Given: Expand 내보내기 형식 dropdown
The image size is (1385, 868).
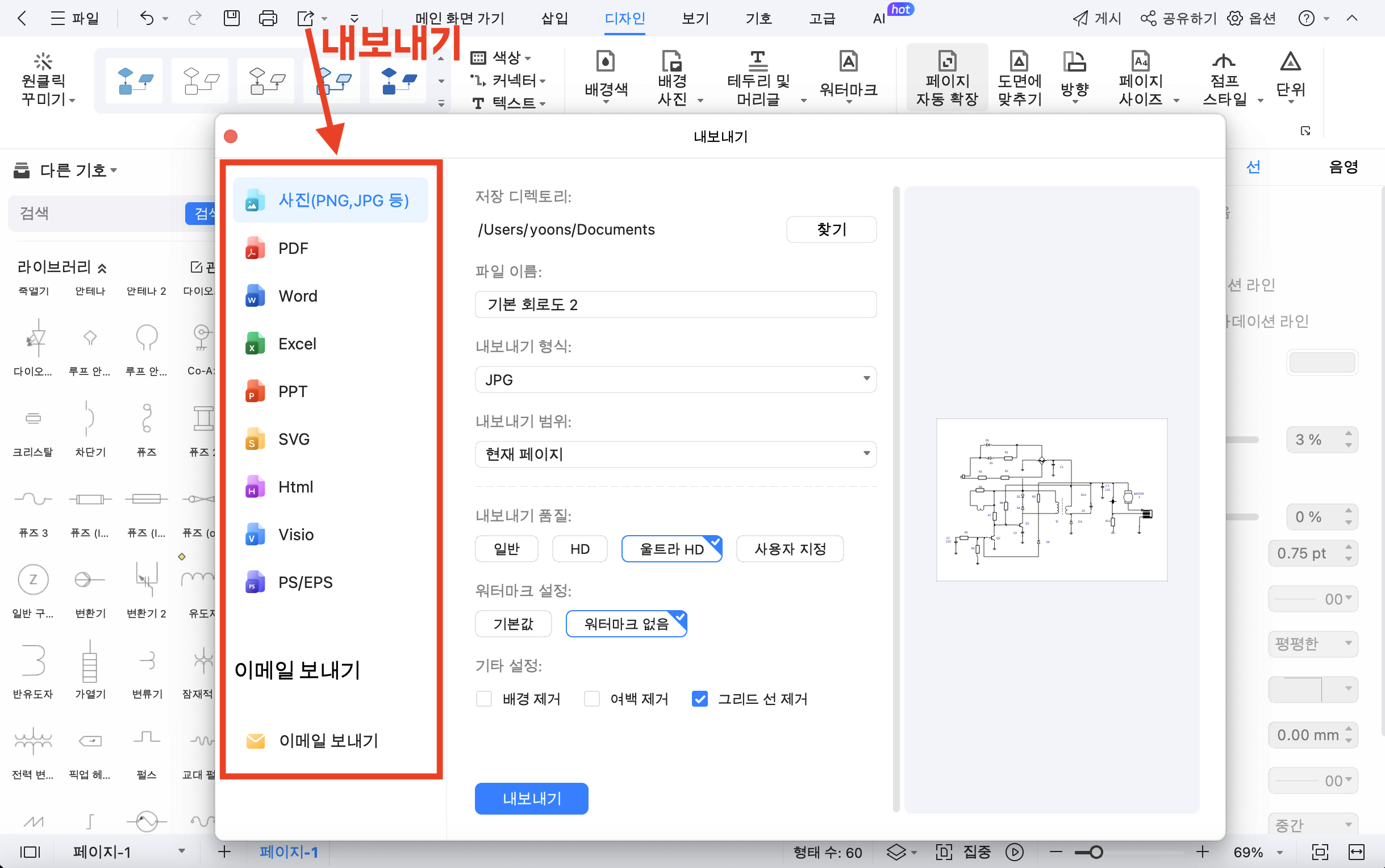Looking at the screenshot, I should 676,379.
